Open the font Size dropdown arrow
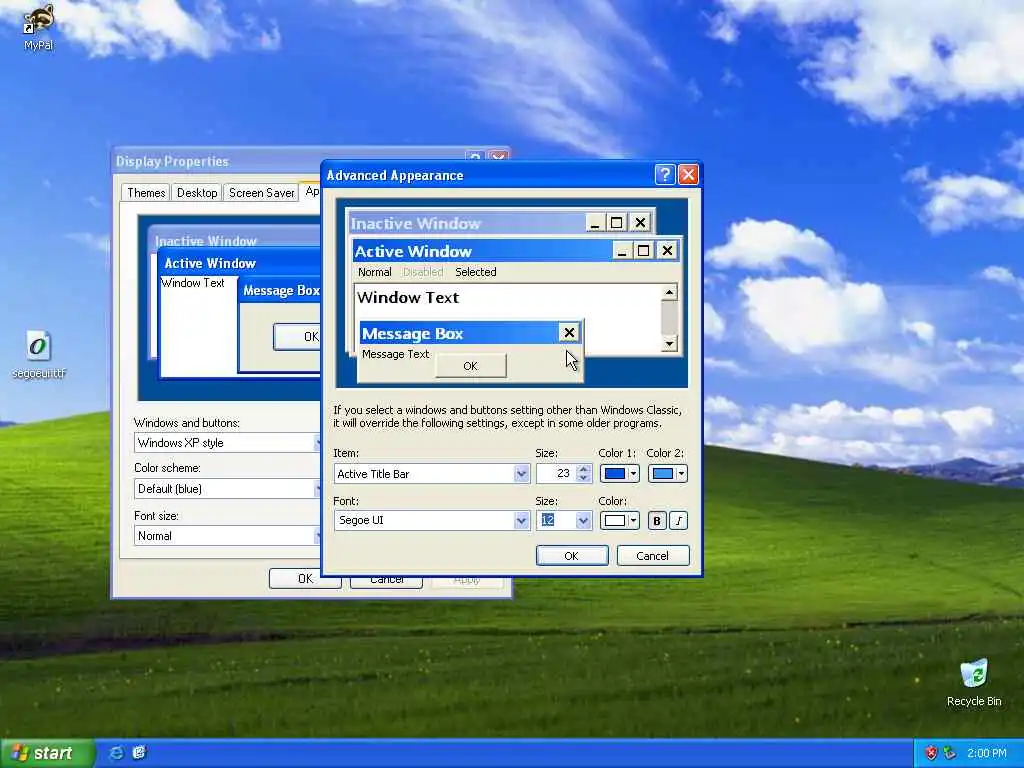The height and width of the screenshot is (768, 1024). 583,520
